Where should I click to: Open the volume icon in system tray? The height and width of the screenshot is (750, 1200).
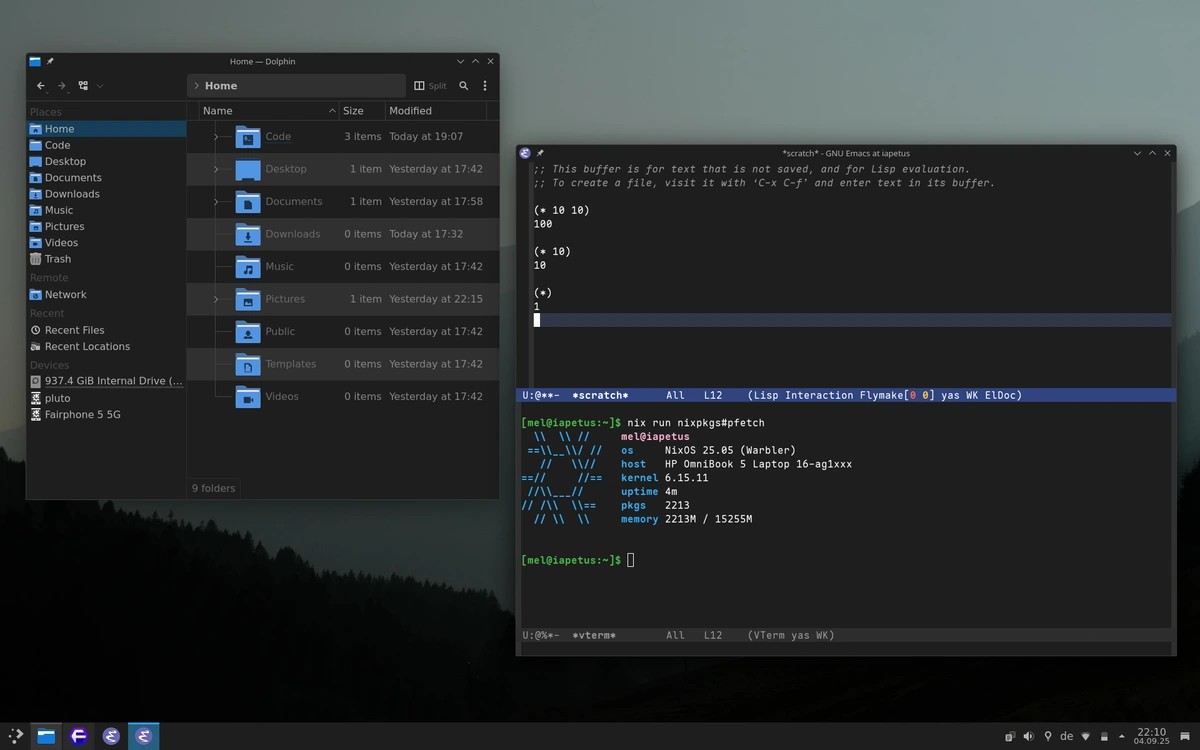pos(1028,737)
